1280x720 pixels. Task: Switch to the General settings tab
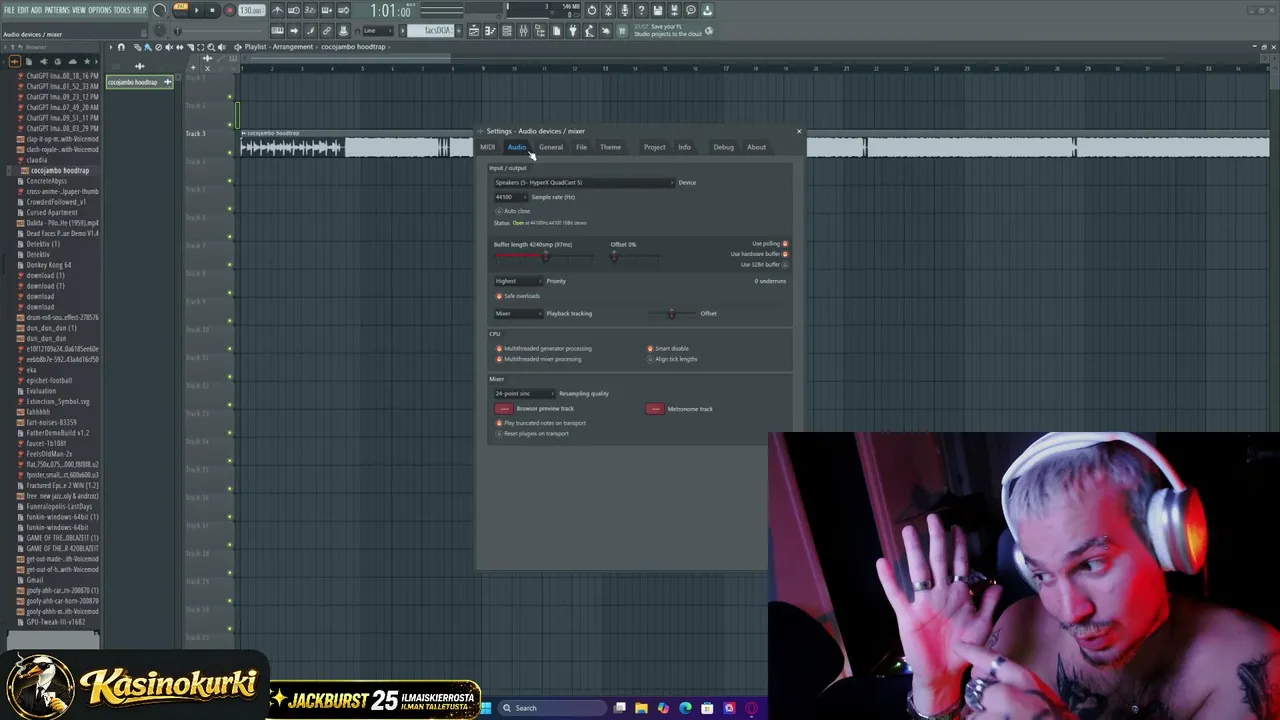pyautogui.click(x=551, y=147)
